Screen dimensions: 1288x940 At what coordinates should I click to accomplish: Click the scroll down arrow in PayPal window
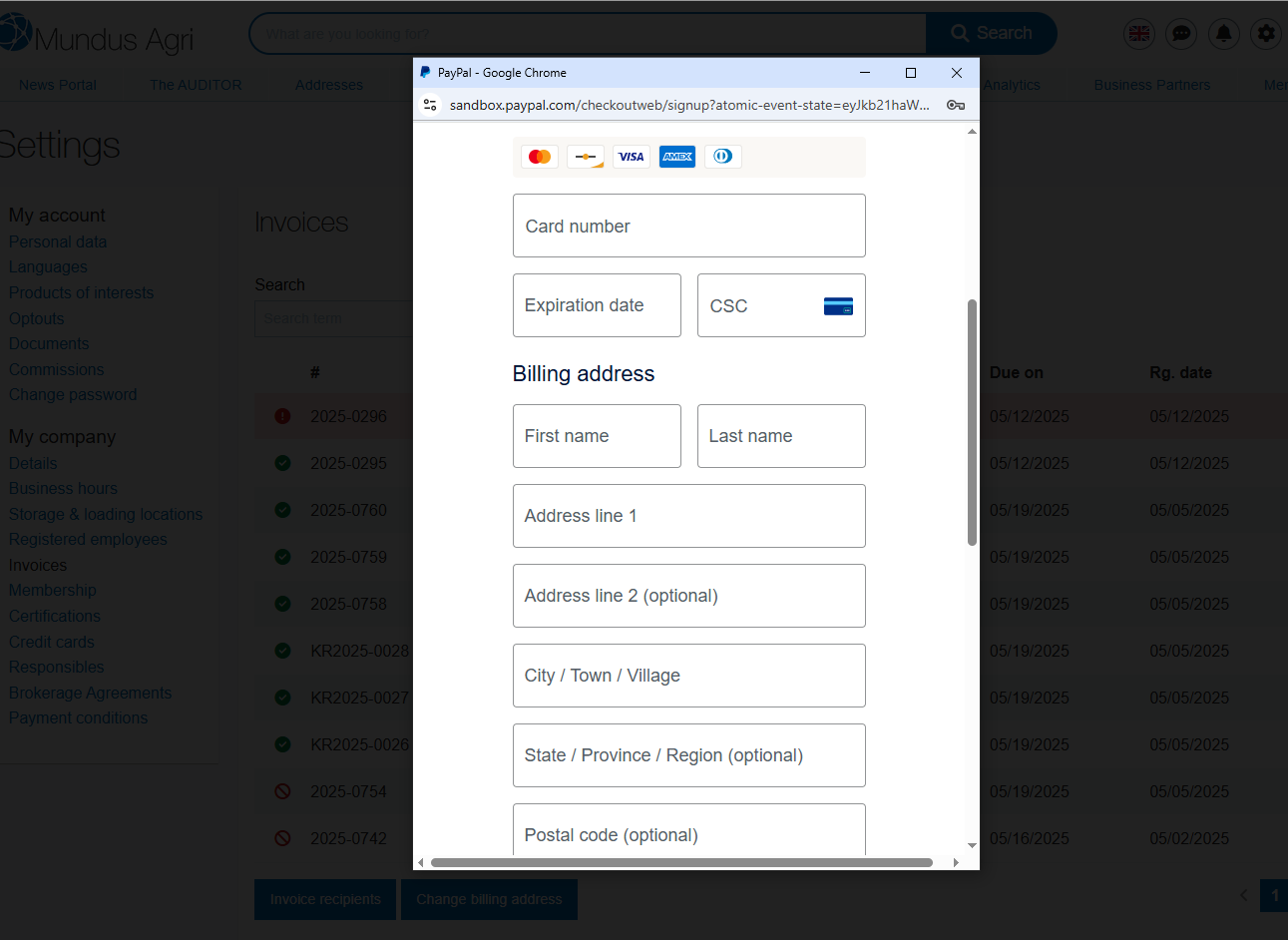point(972,846)
